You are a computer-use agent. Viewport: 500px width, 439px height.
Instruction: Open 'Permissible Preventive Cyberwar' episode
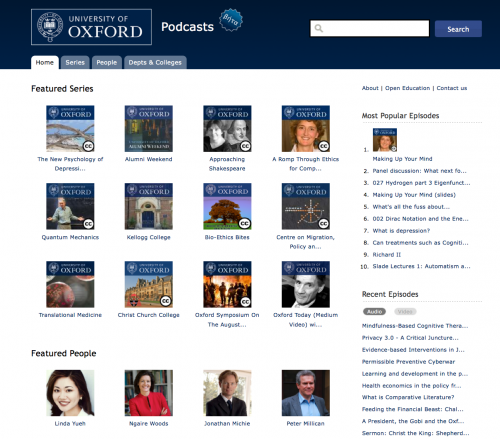click(x=408, y=362)
